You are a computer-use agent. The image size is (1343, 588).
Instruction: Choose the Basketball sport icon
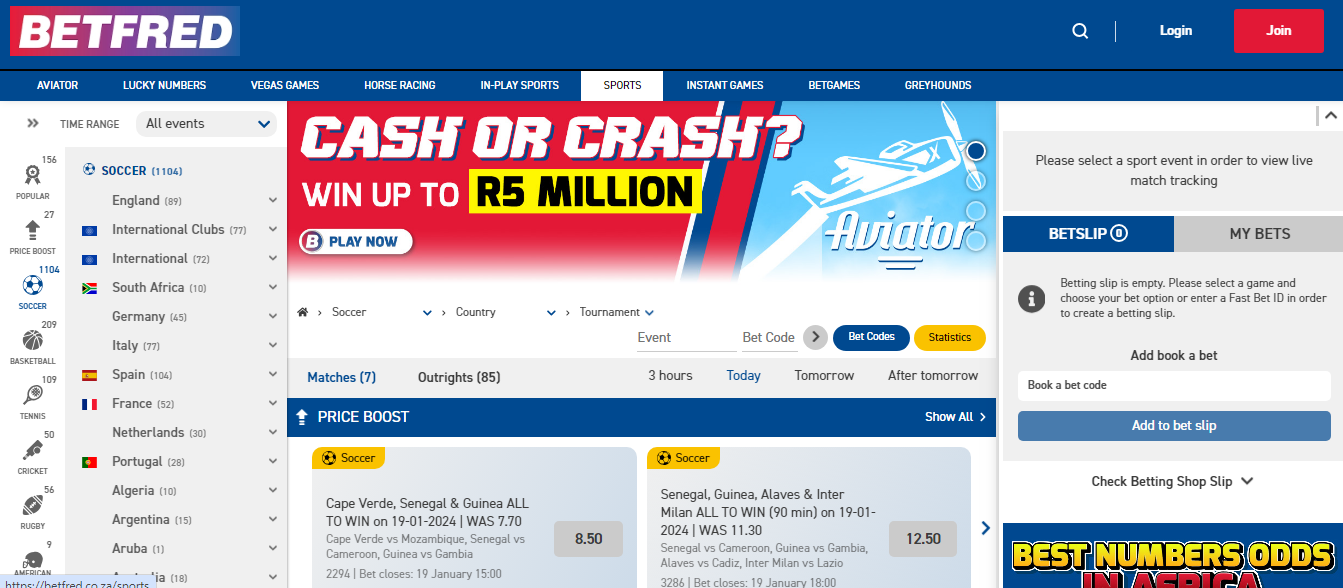pos(32,341)
